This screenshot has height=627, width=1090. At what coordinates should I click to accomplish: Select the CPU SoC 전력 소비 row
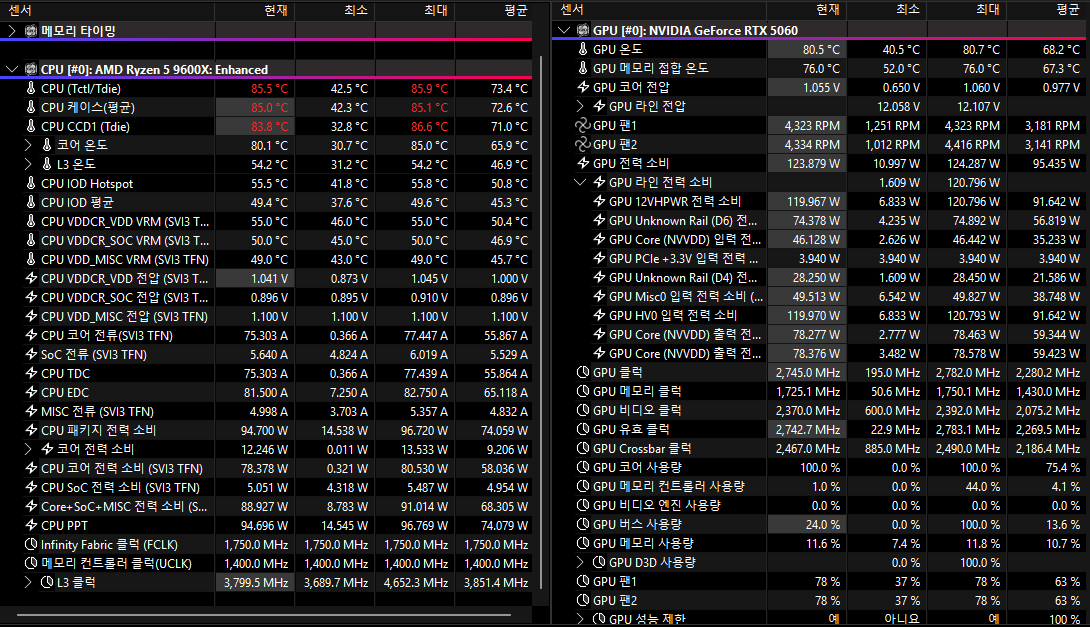coord(266,487)
